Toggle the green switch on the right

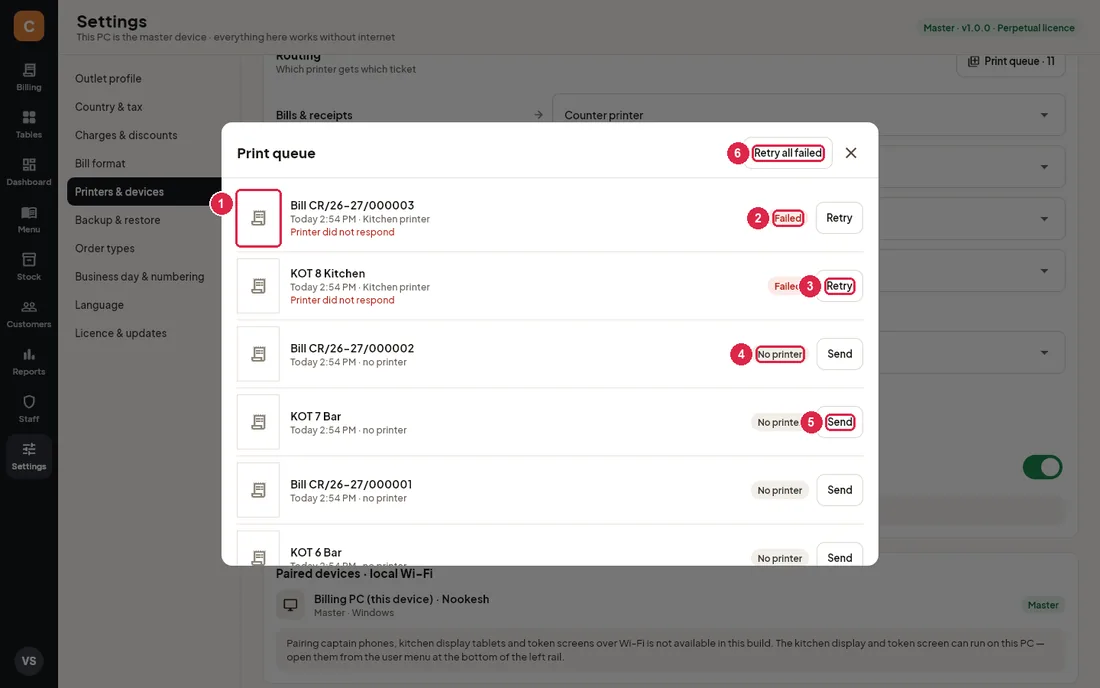(x=1042, y=467)
